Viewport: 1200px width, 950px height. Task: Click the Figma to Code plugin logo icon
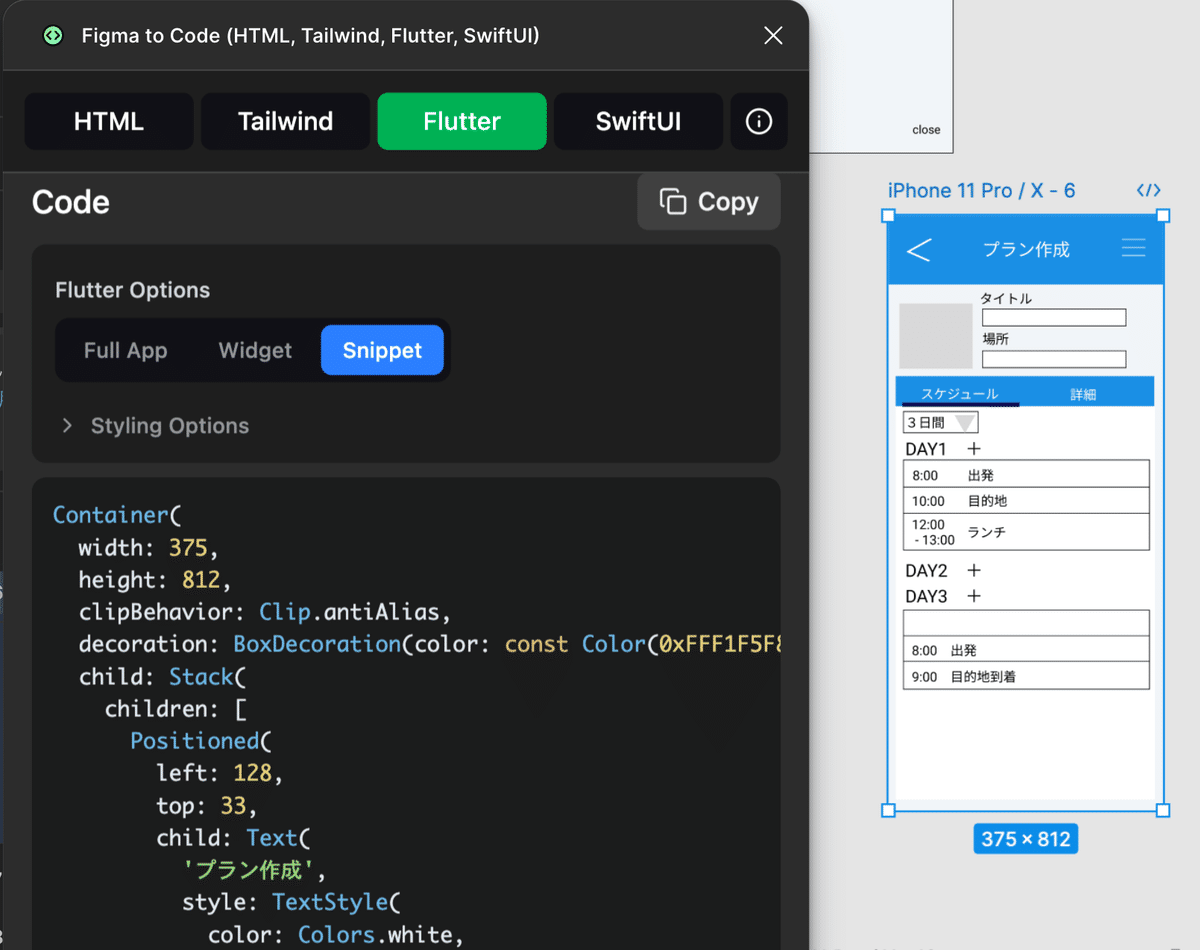[50, 35]
